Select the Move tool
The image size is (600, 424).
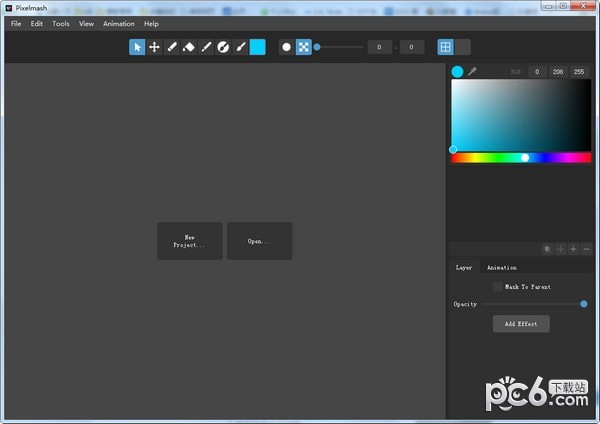click(x=154, y=47)
